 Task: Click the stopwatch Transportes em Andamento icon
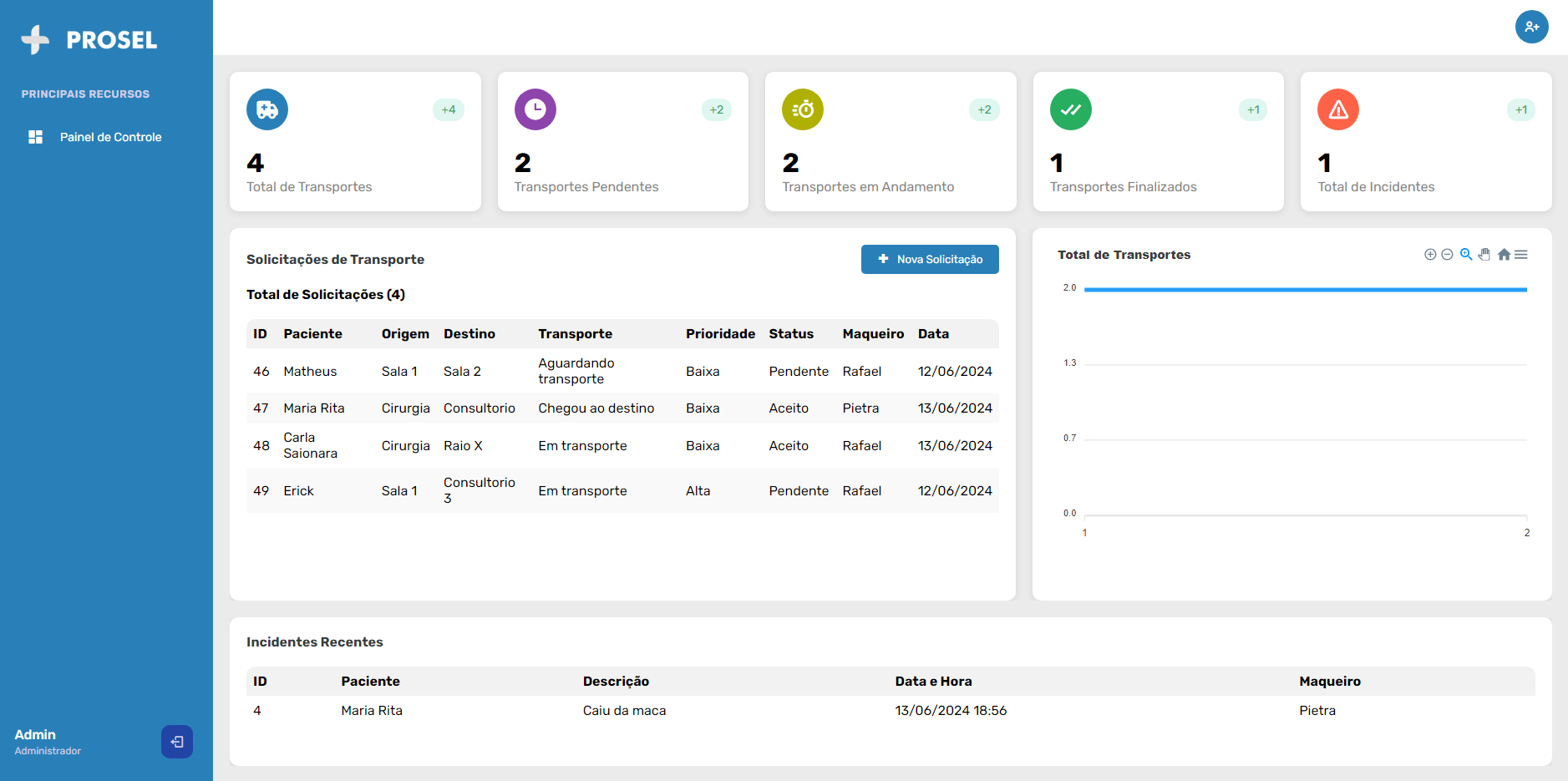(803, 109)
